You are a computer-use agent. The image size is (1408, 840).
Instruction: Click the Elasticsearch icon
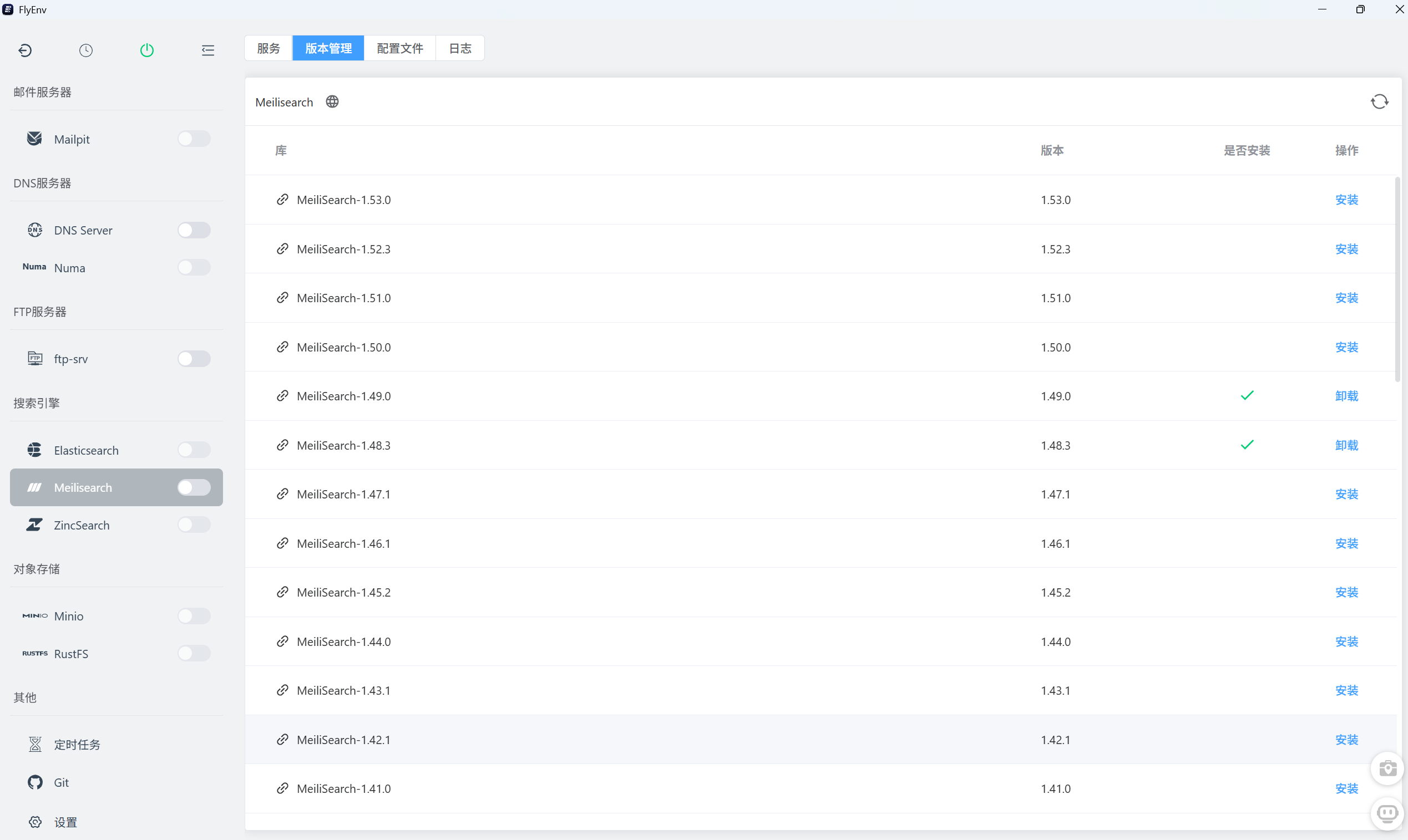34,450
